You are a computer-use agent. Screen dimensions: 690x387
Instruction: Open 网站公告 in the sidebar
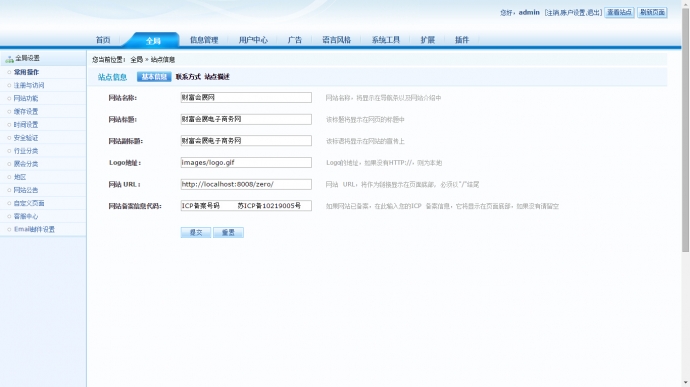pos(26,190)
